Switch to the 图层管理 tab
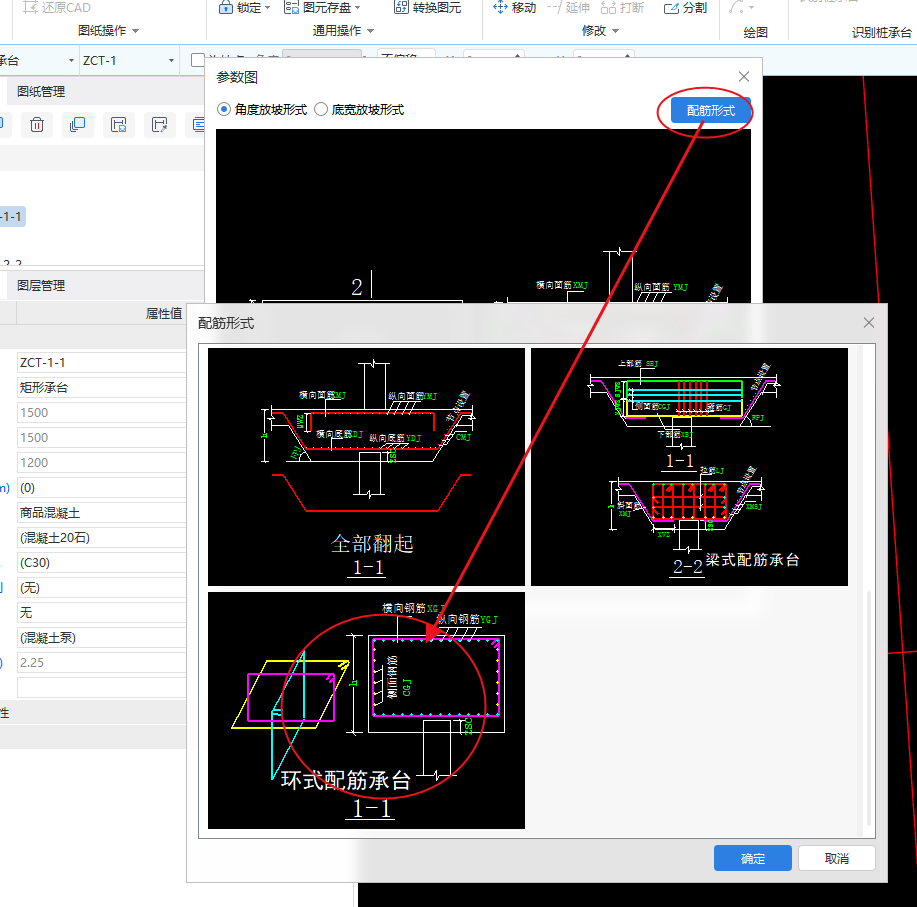Screen dimensions: 917x907 [41, 286]
